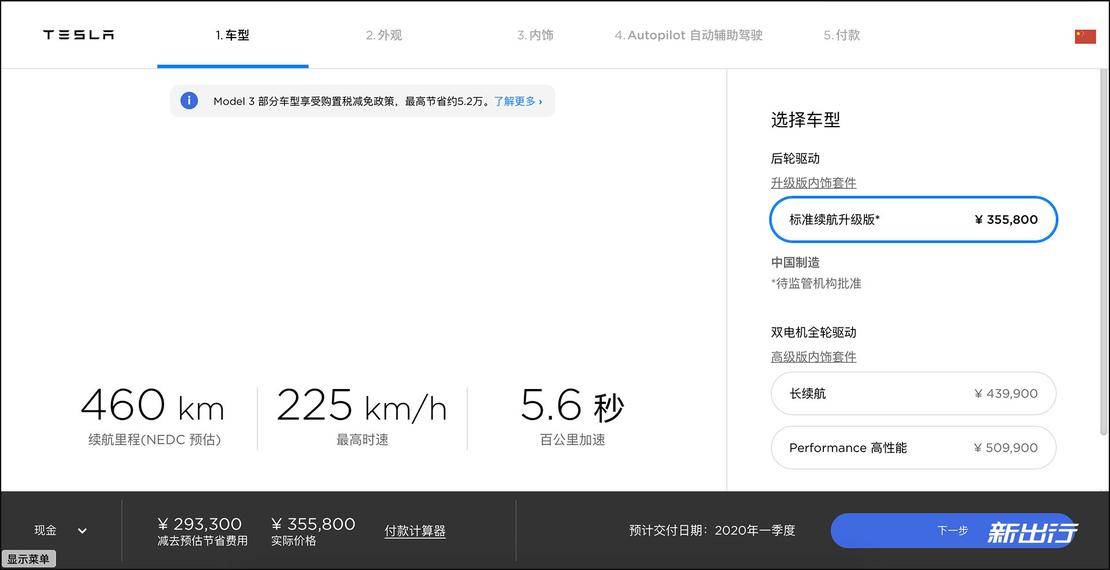The width and height of the screenshot is (1110, 570).
Task: Expand the 现金 payment dropdown
Action: 61,530
